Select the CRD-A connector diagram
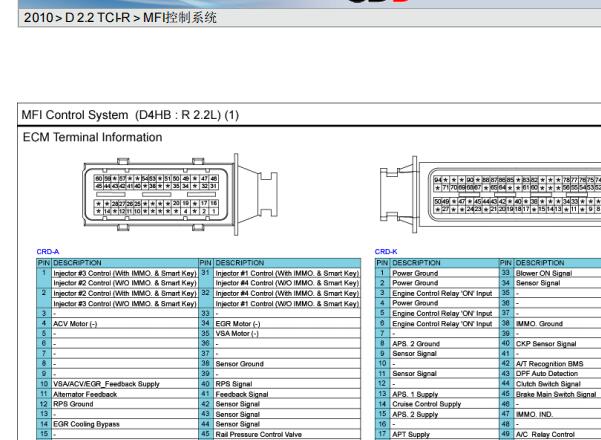601x440 pixels. pos(180,194)
